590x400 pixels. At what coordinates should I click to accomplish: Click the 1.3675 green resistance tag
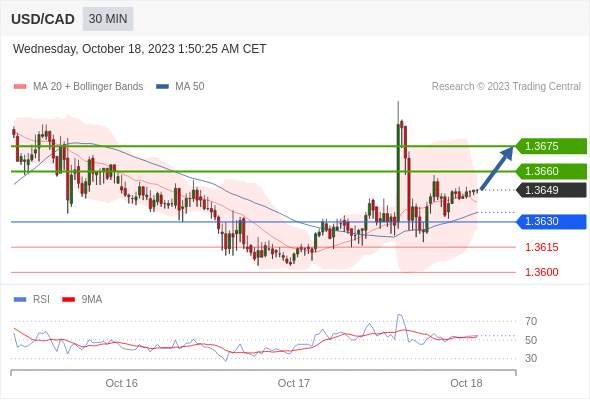click(551, 146)
